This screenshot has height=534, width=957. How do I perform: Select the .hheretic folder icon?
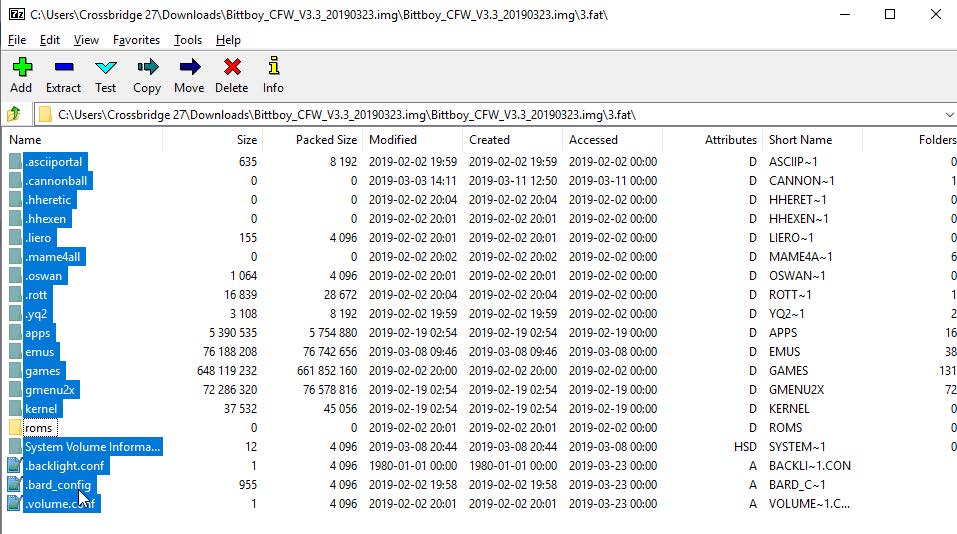click(x=15, y=200)
